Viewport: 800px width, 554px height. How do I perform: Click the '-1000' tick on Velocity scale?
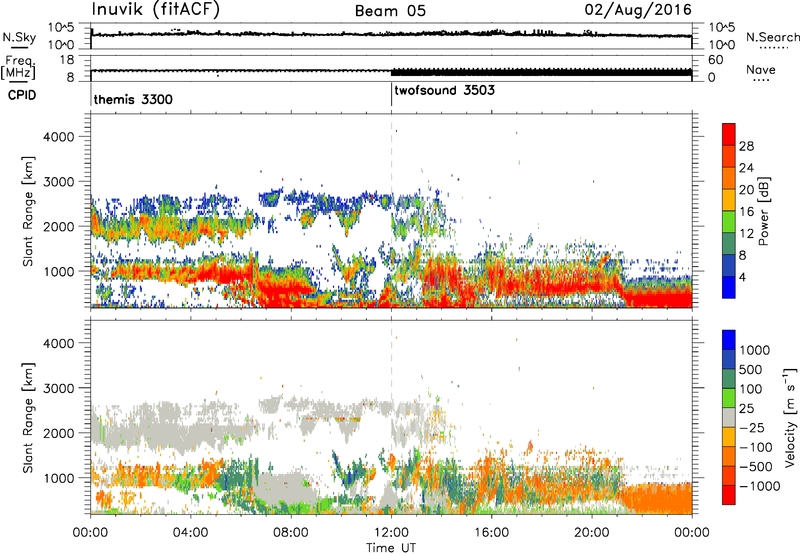(x=760, y=486)
